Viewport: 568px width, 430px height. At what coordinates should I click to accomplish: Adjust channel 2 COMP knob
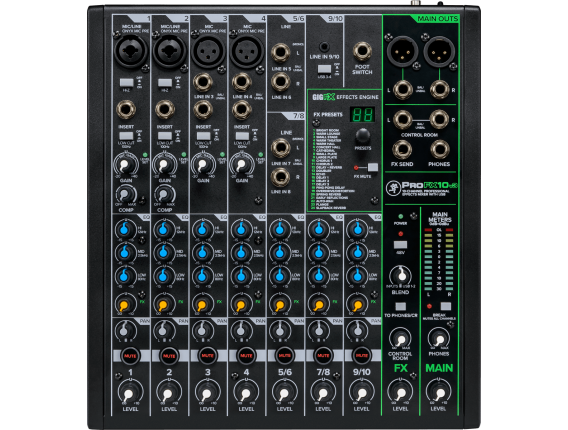164,195
